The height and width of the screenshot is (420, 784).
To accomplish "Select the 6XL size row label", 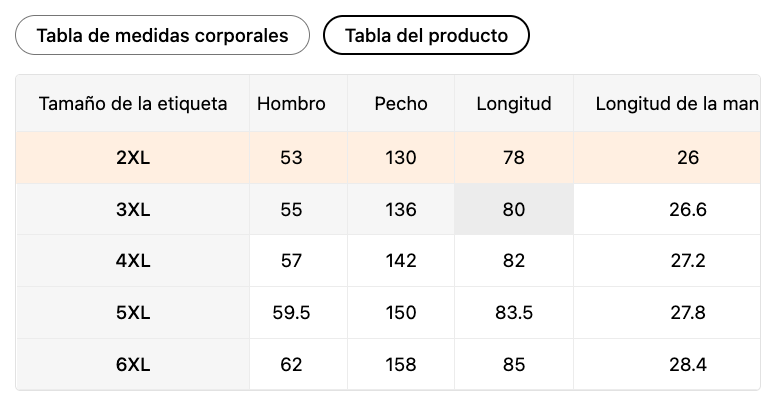I will [x=133, y=365].
